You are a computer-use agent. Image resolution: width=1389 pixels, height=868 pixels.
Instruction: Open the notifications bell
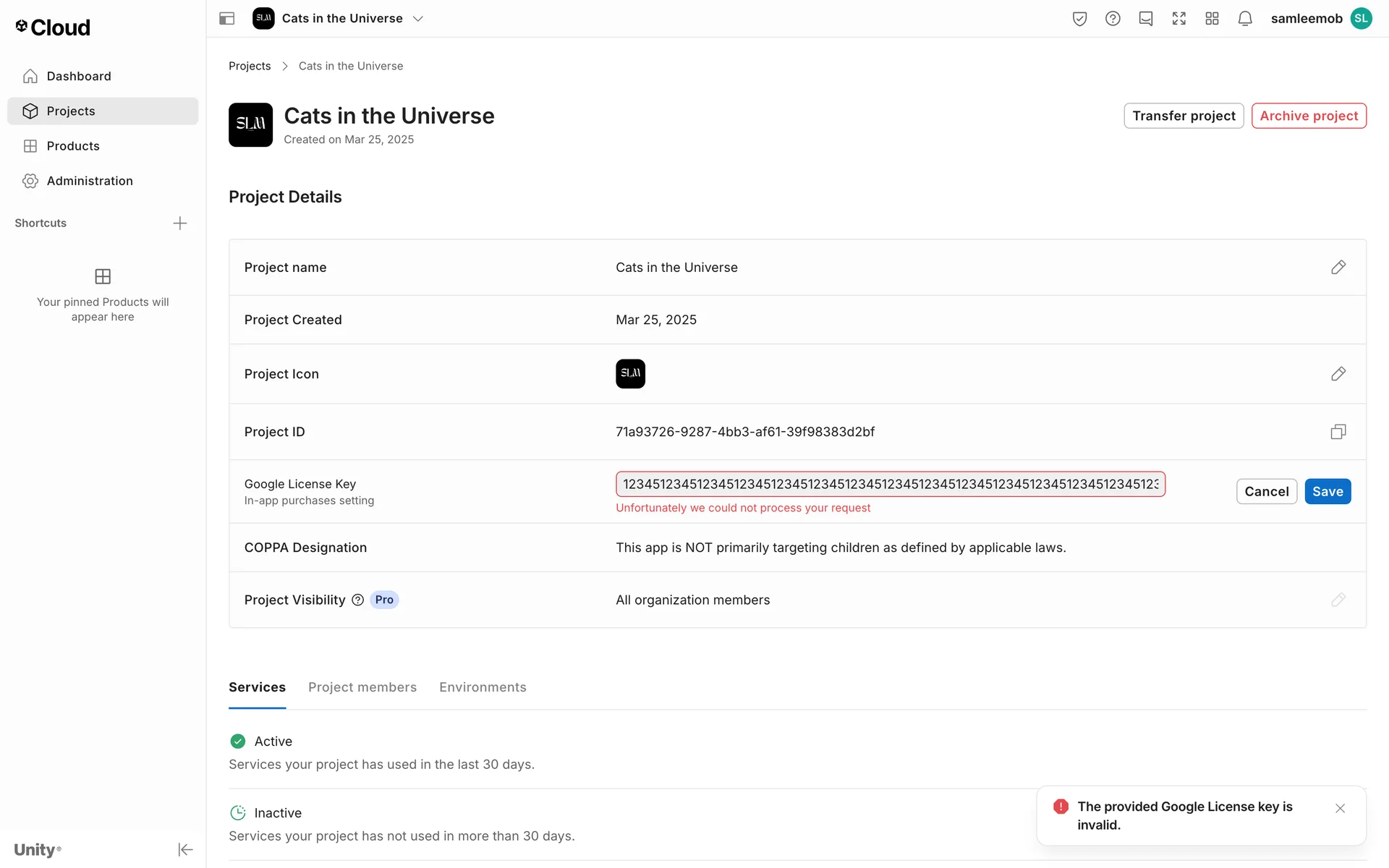(1245, 19)
